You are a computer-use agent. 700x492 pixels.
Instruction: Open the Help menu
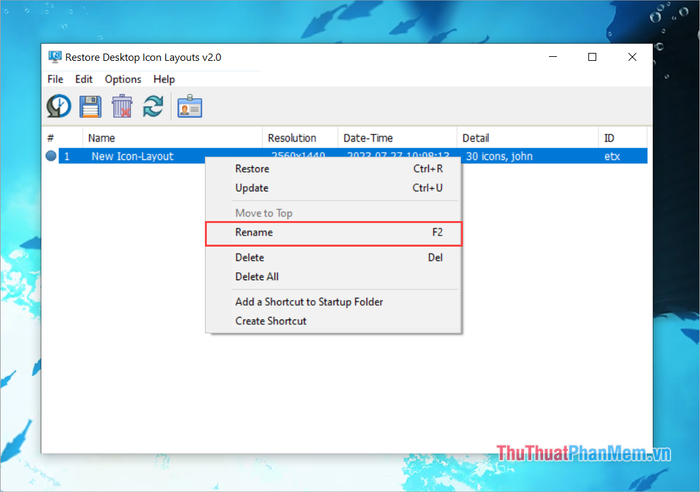pyautogui.click(x=164, y=79)
